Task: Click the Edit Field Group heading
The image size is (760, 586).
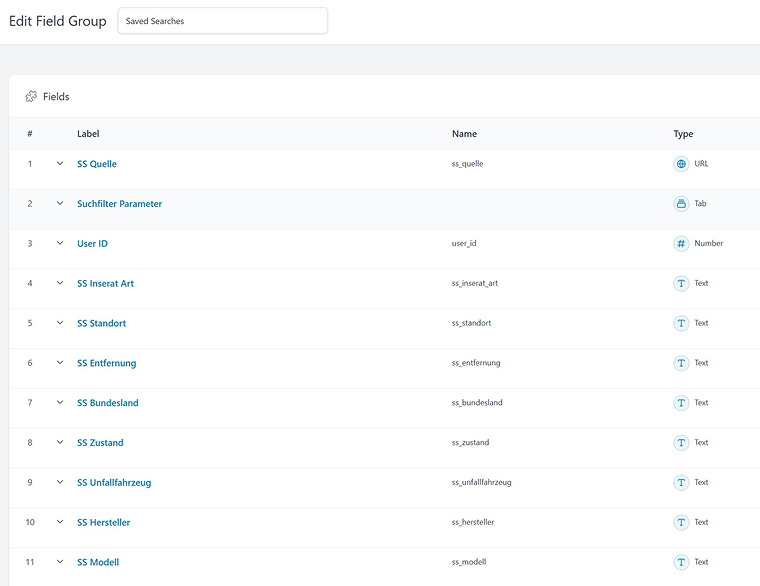Action: [x=58, y=21]
